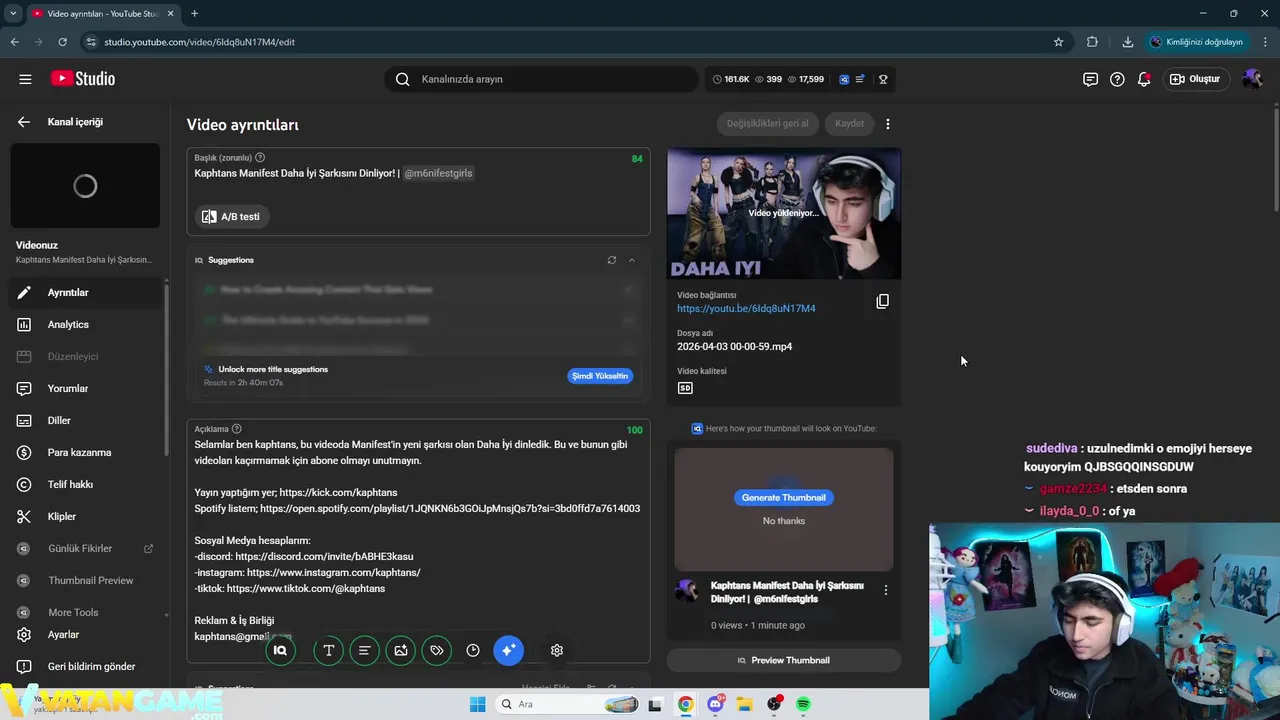Open the Windows Start menu
1280x720 pixels.
pos(477,705)
